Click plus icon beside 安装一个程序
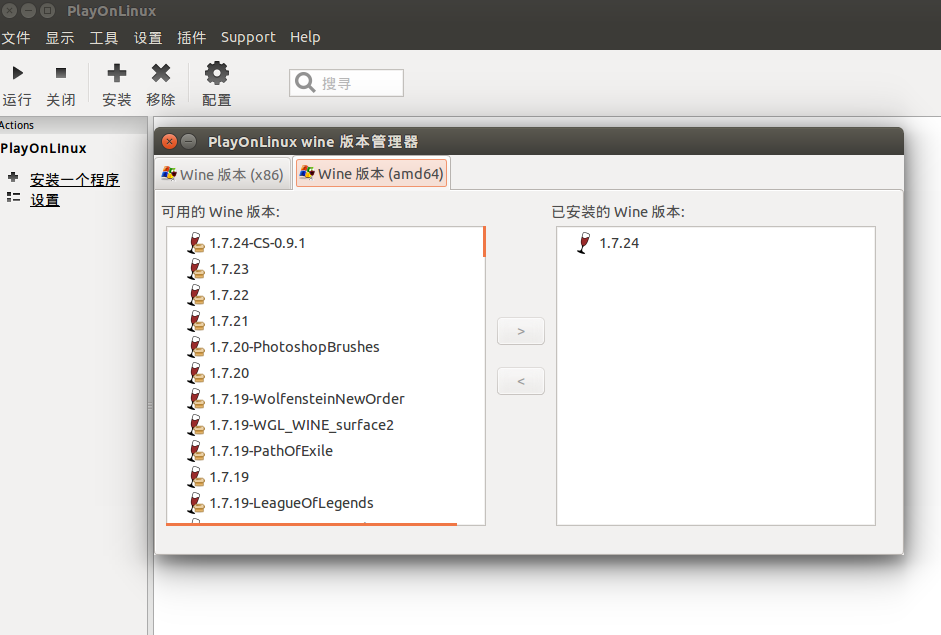Image resolution: width=941 pixels, height=635 pixels. [x=13, y=177]
